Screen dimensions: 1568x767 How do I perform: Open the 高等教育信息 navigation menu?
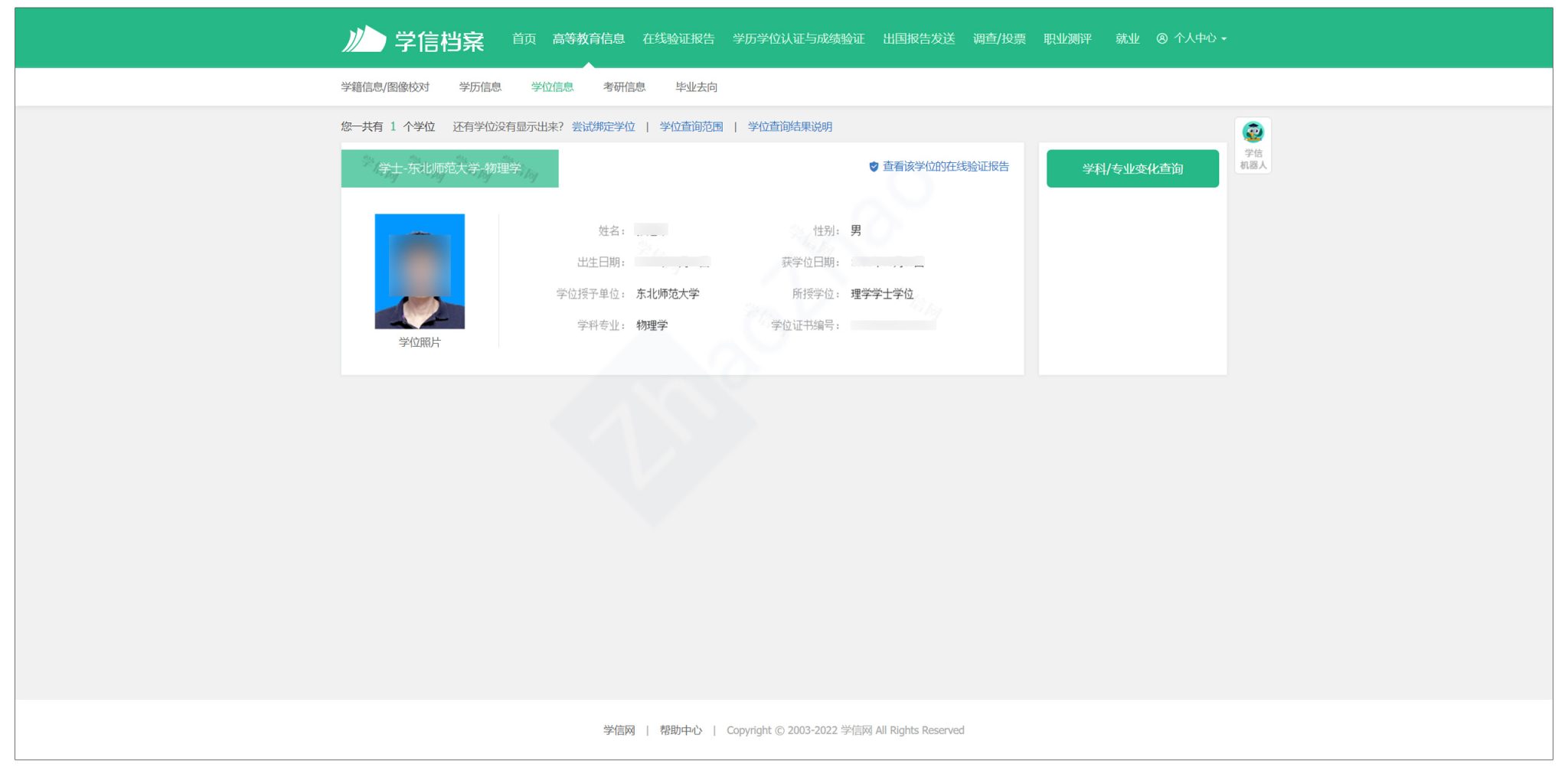(x=590, y=38)
